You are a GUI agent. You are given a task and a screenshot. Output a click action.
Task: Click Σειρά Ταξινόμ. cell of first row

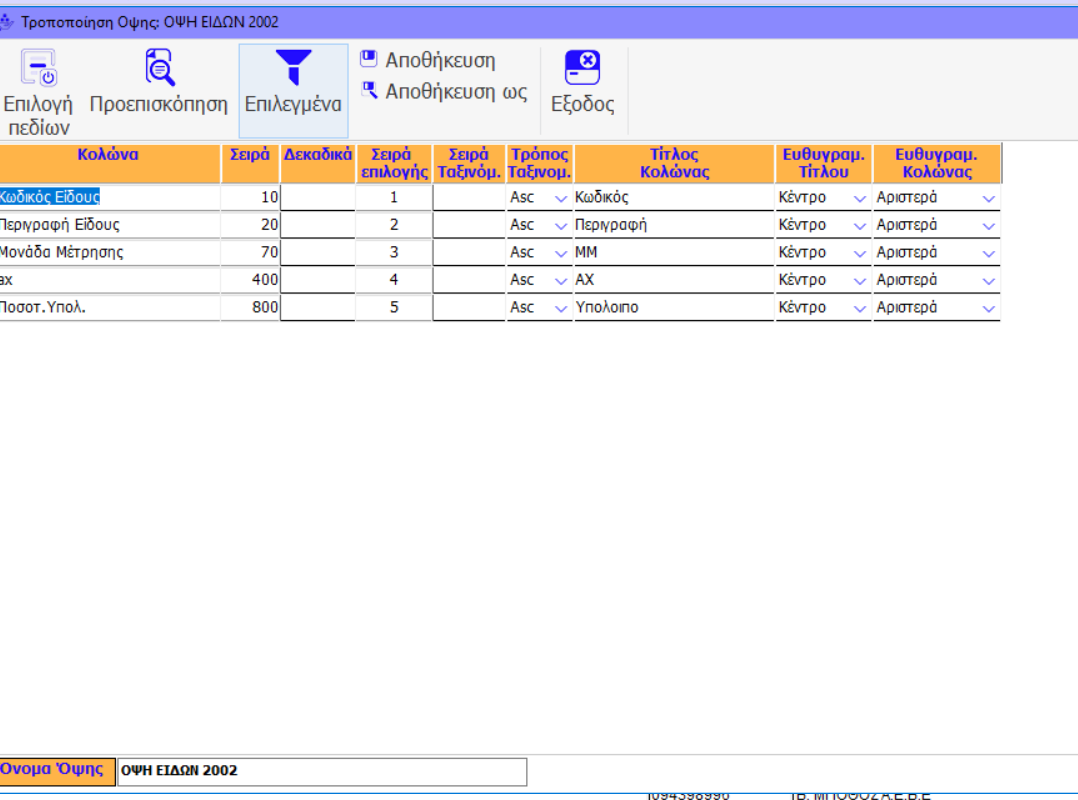[468, 198]
